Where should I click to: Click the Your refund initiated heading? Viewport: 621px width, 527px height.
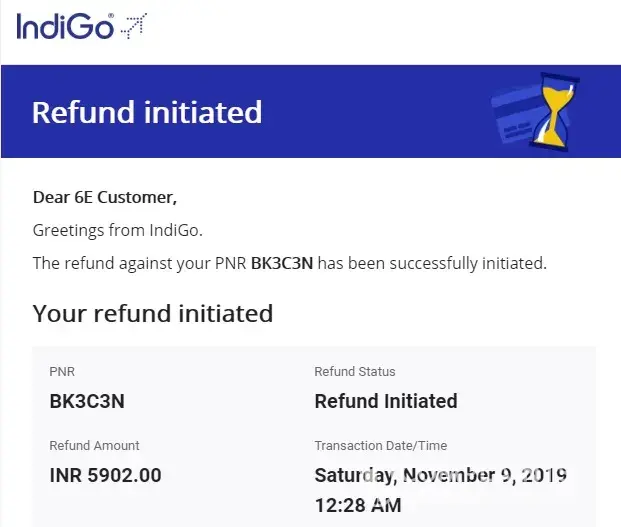click(152, 313)
